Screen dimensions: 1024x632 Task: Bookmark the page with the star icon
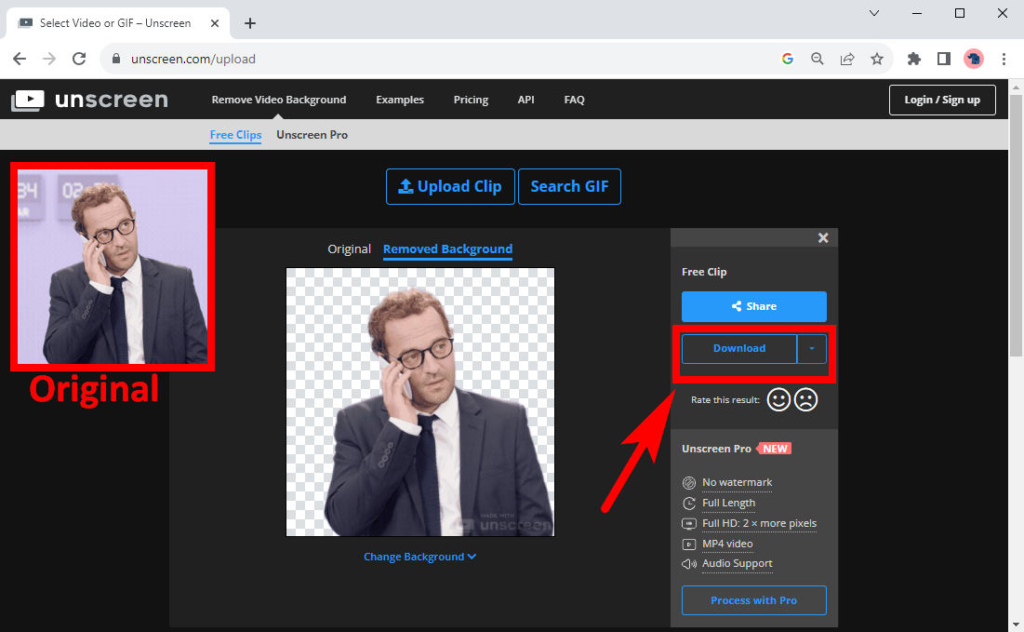click(x=877, y=59)
